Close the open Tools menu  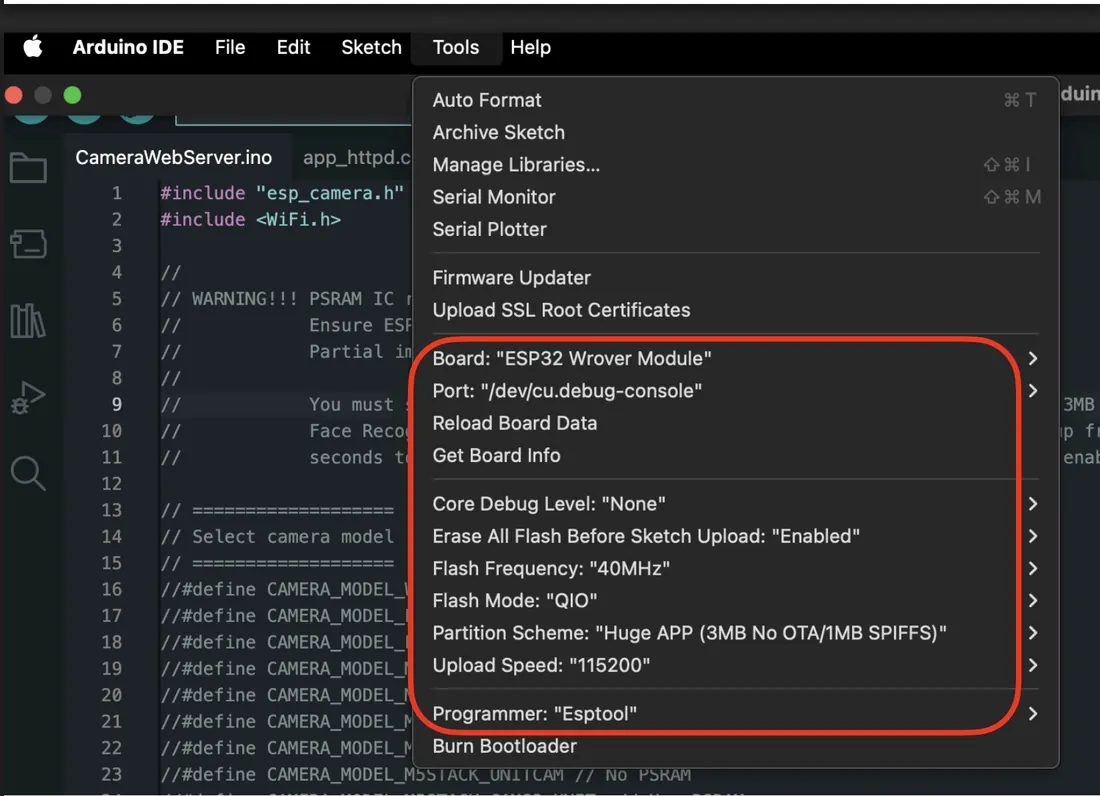click(456, 47)
